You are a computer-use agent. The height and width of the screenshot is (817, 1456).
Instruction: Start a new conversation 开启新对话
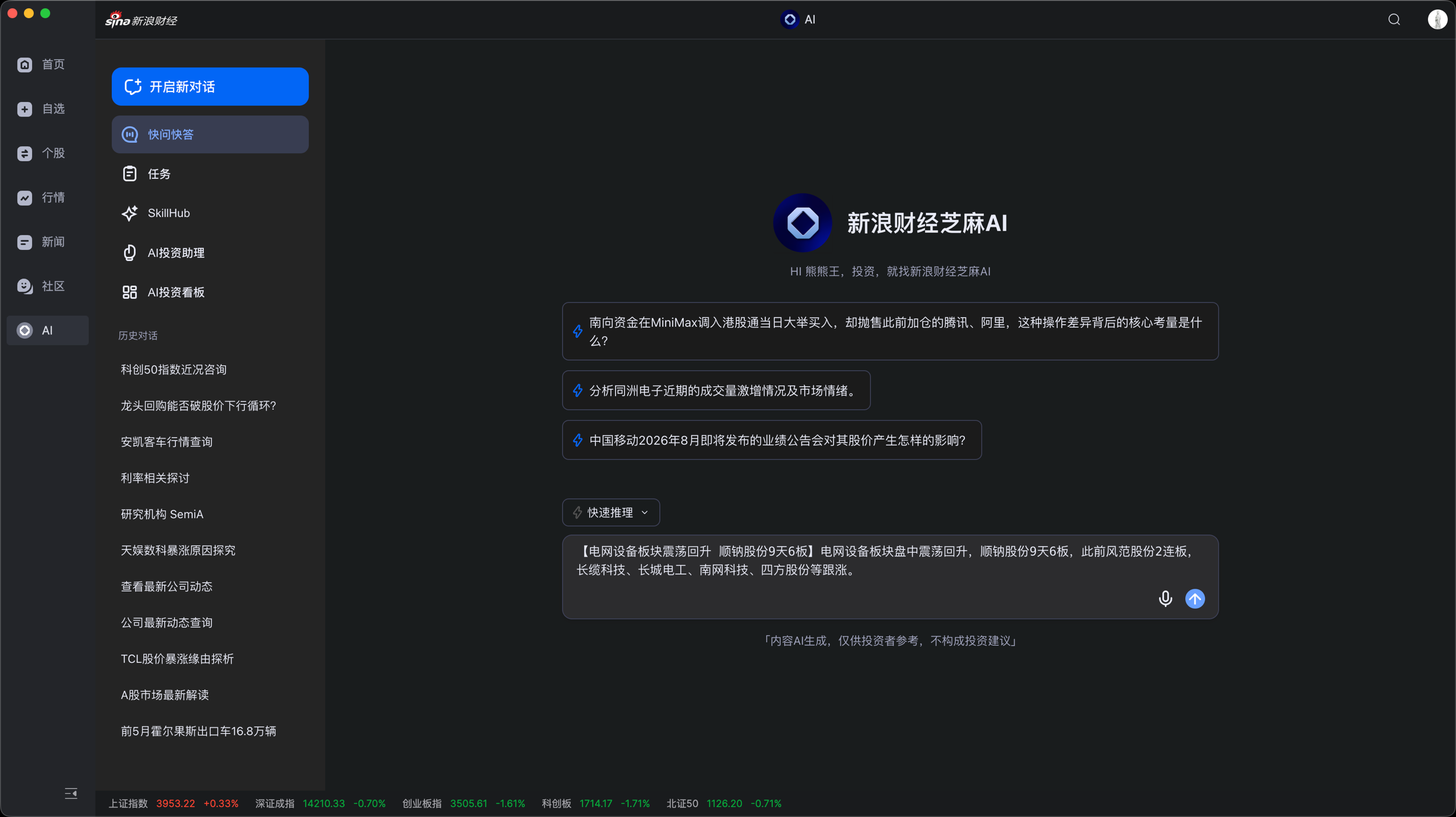click(x=210, y=86)
